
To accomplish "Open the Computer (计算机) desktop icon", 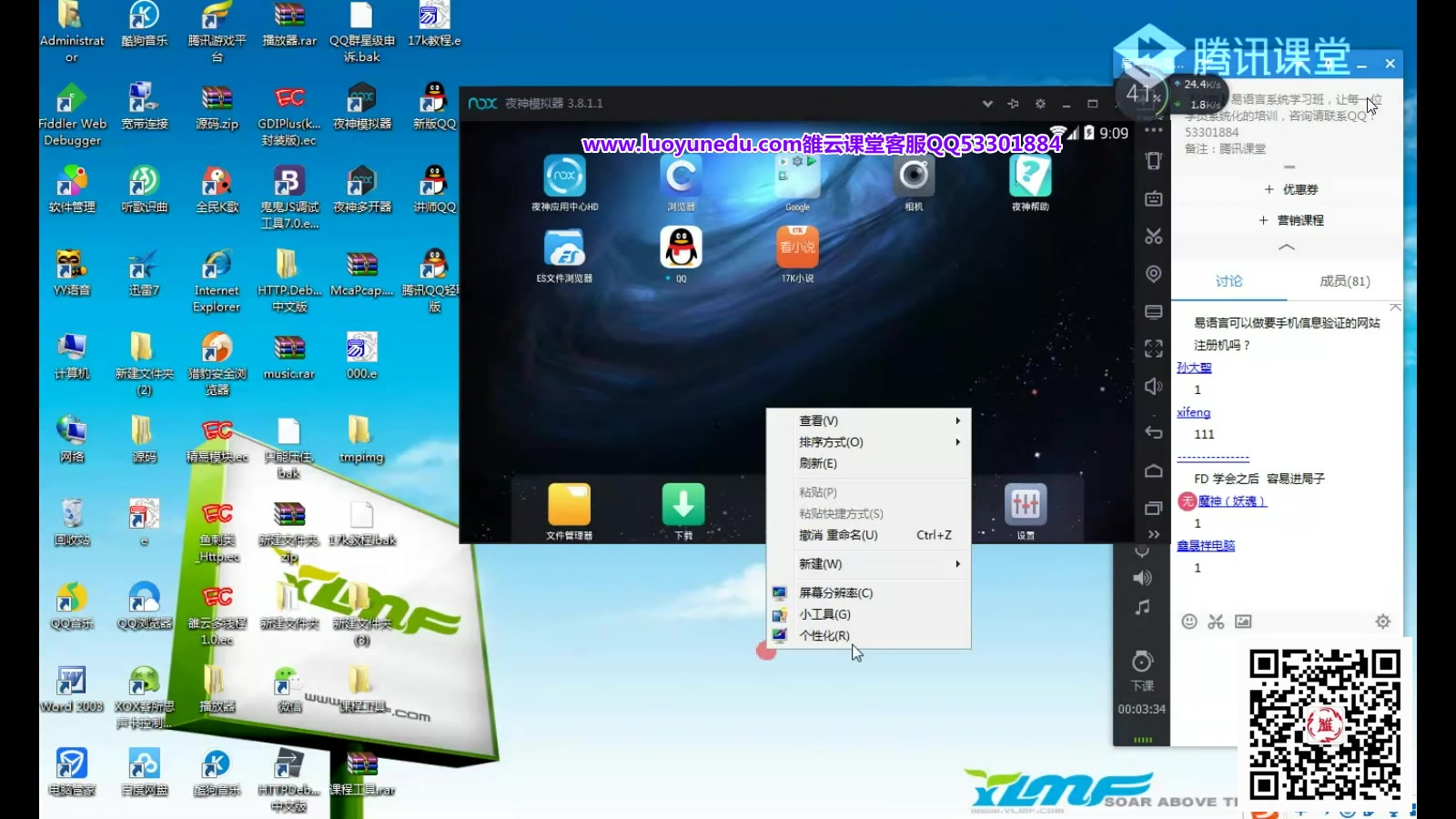I will coord(72,355).
